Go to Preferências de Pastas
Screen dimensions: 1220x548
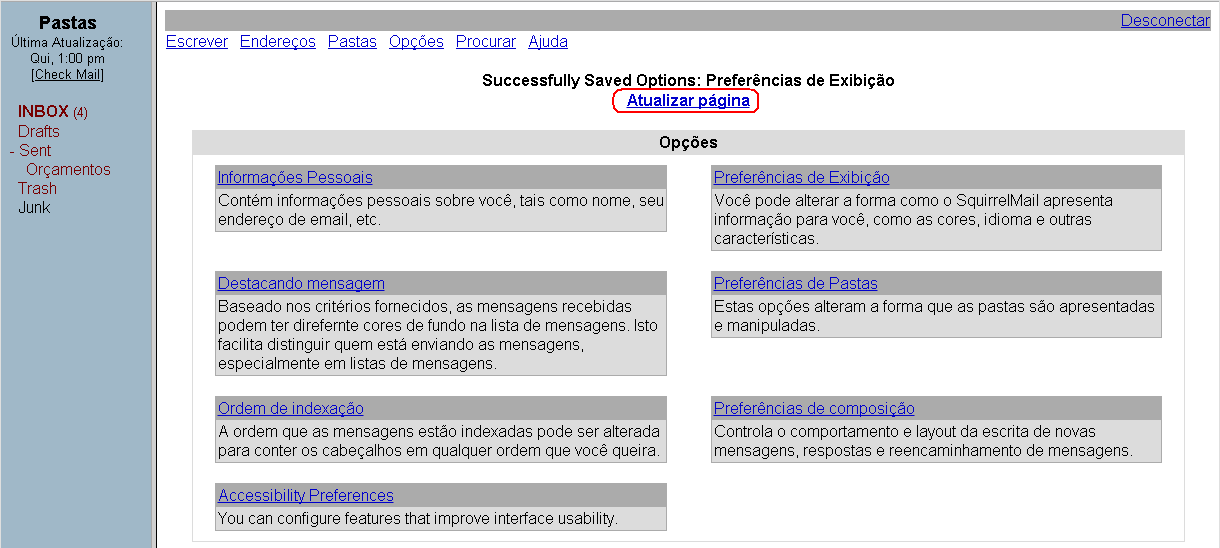click(795, 284)
